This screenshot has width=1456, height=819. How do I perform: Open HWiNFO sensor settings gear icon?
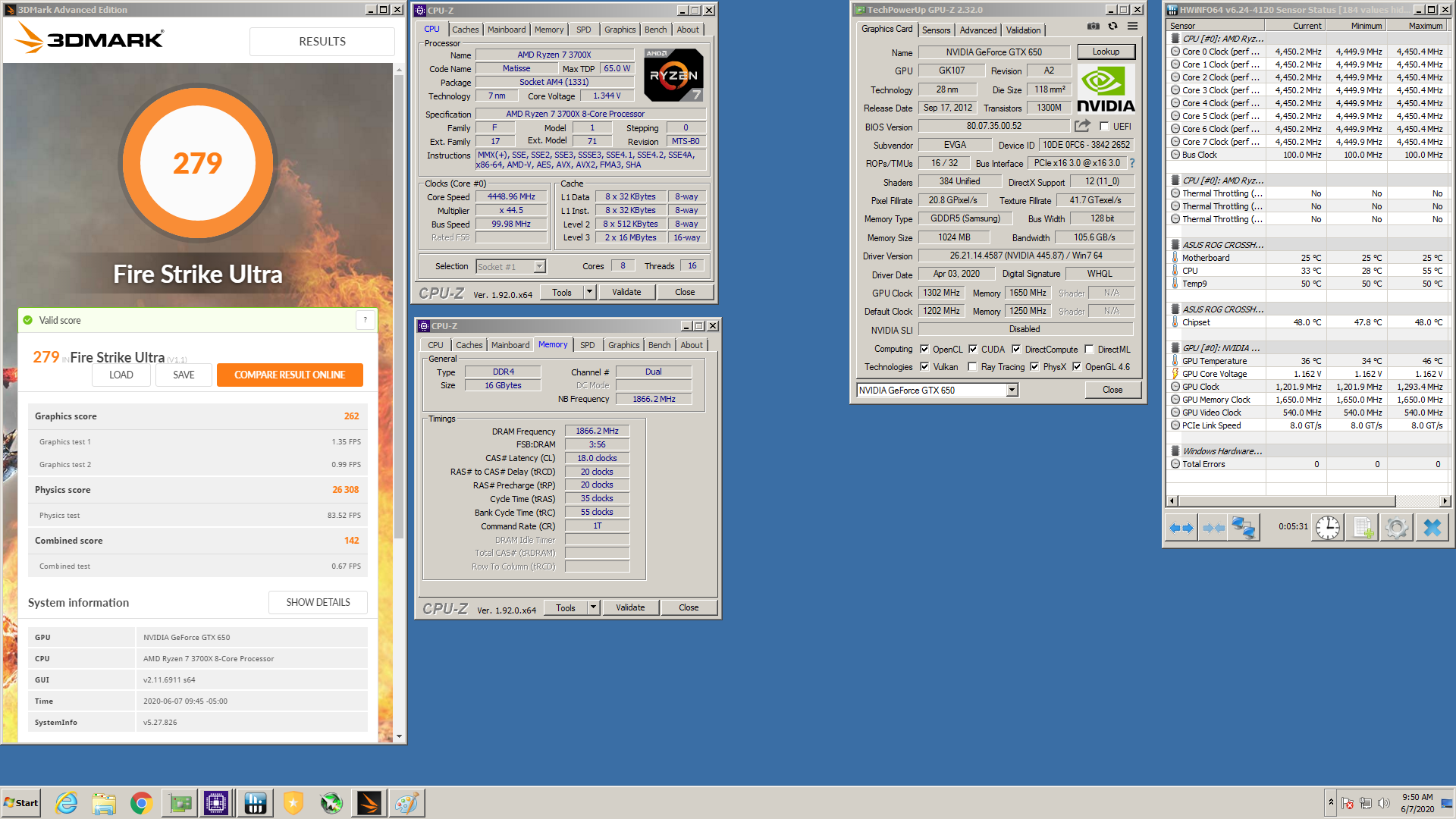pyautogui.click(x=1396, y=528)
